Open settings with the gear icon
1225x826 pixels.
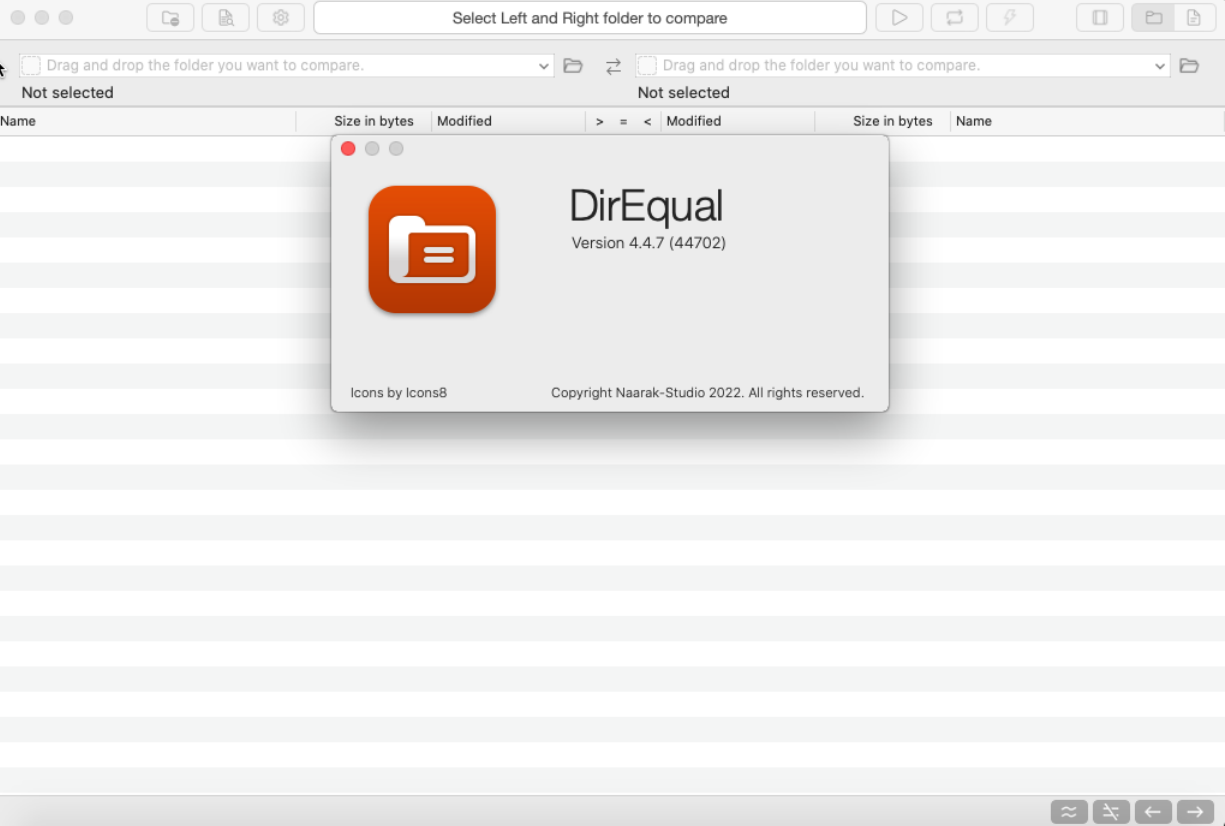click(x=281, y=18)
